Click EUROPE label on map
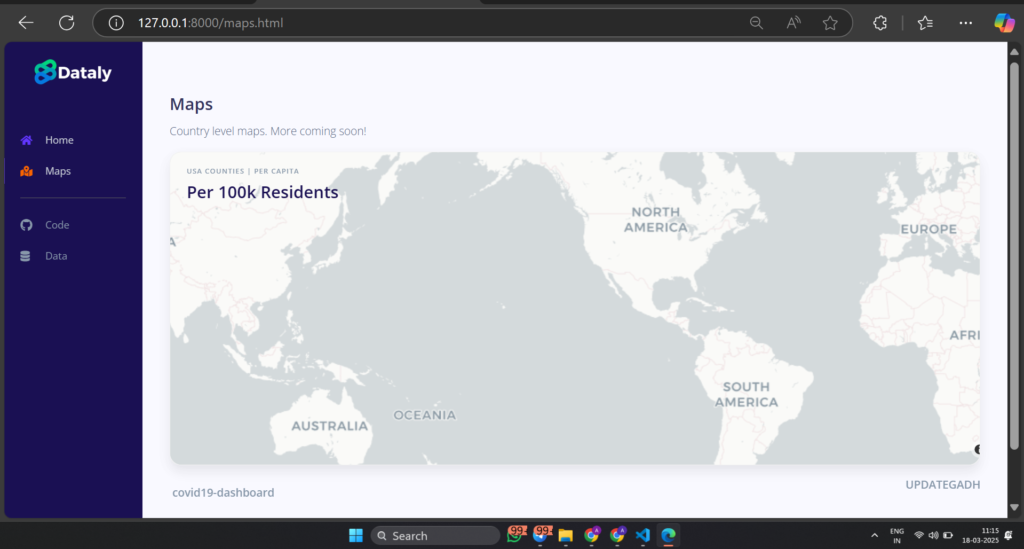This screenshot has height=549, width=1024. pos(929,229)
